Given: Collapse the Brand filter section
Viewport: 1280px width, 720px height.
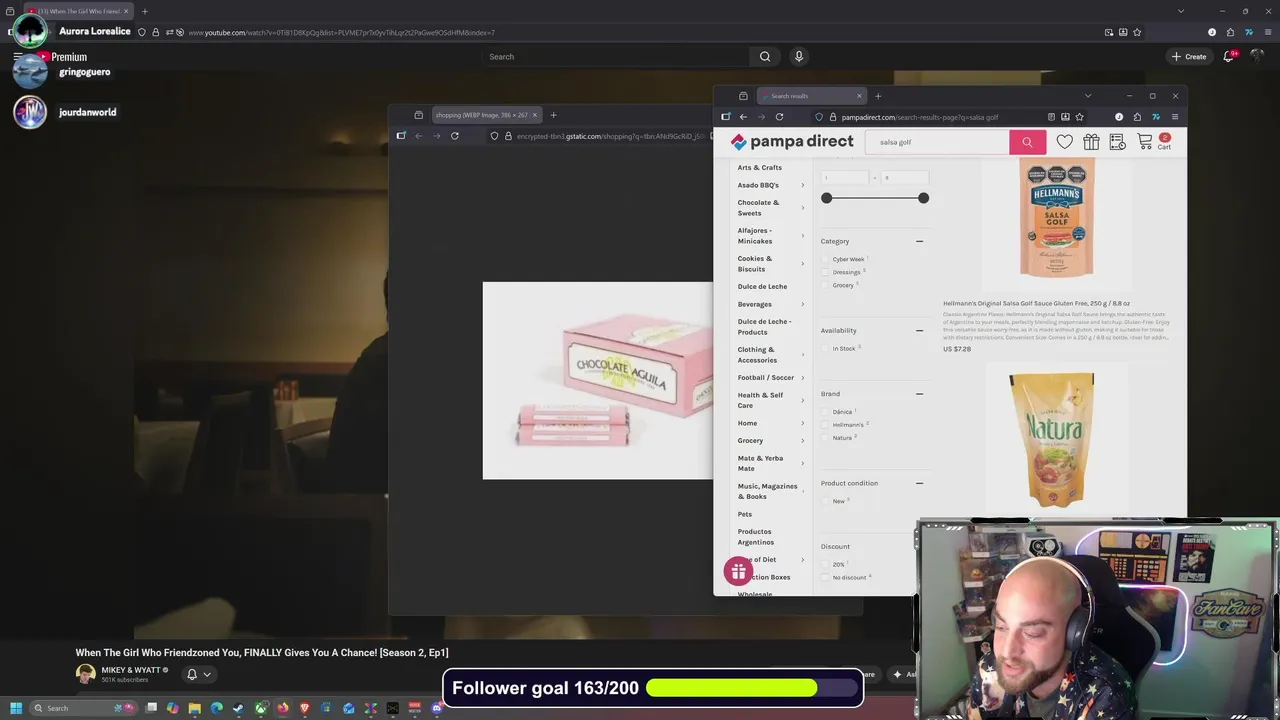Looking at the screenshot, I should (x=919, y=394).
